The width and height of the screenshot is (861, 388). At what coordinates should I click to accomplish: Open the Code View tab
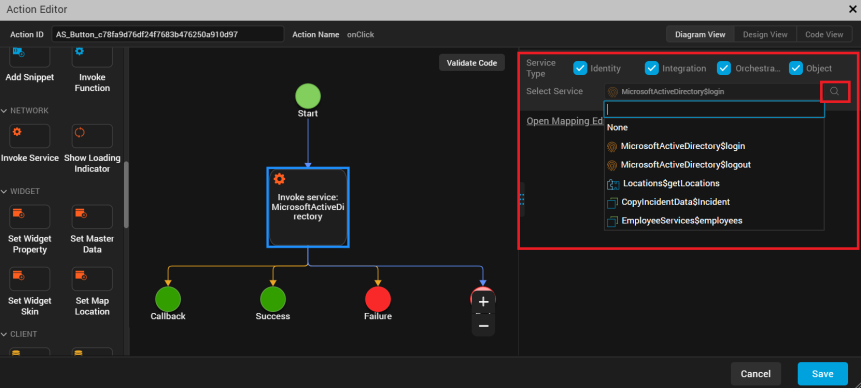(824, 34)
